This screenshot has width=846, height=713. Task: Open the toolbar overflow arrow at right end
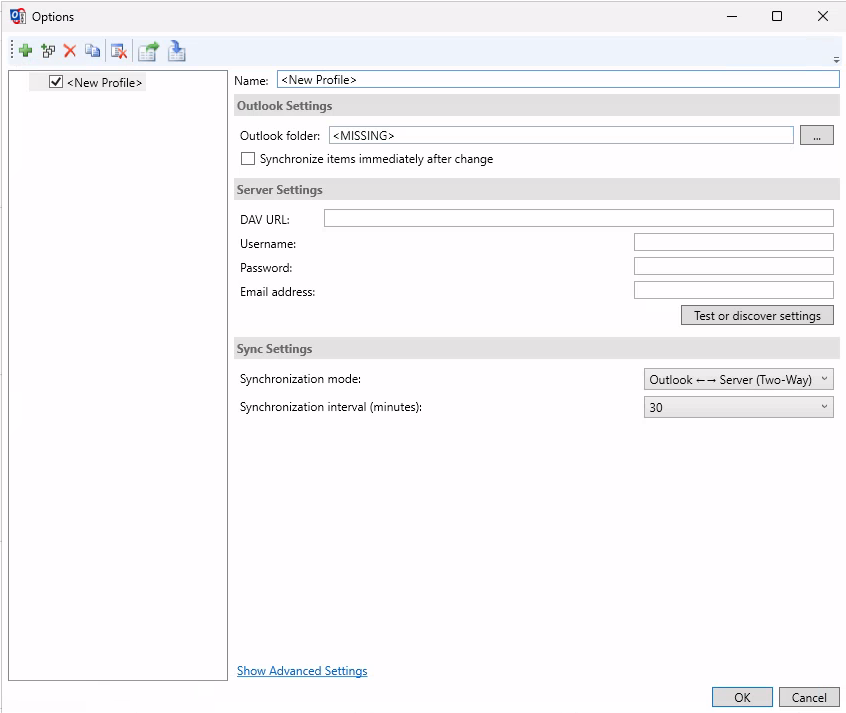click(x=836, y=60)
